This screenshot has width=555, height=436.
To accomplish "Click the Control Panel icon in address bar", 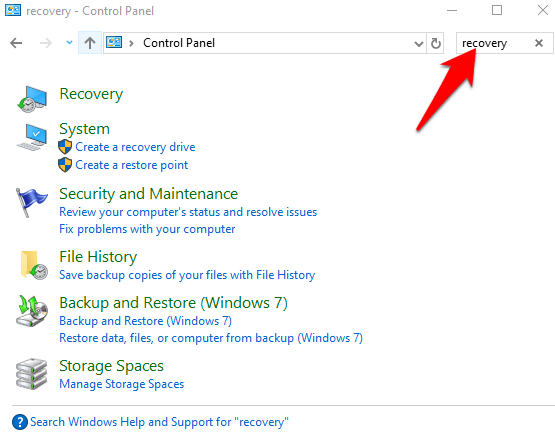I will (x=114, y=42).
